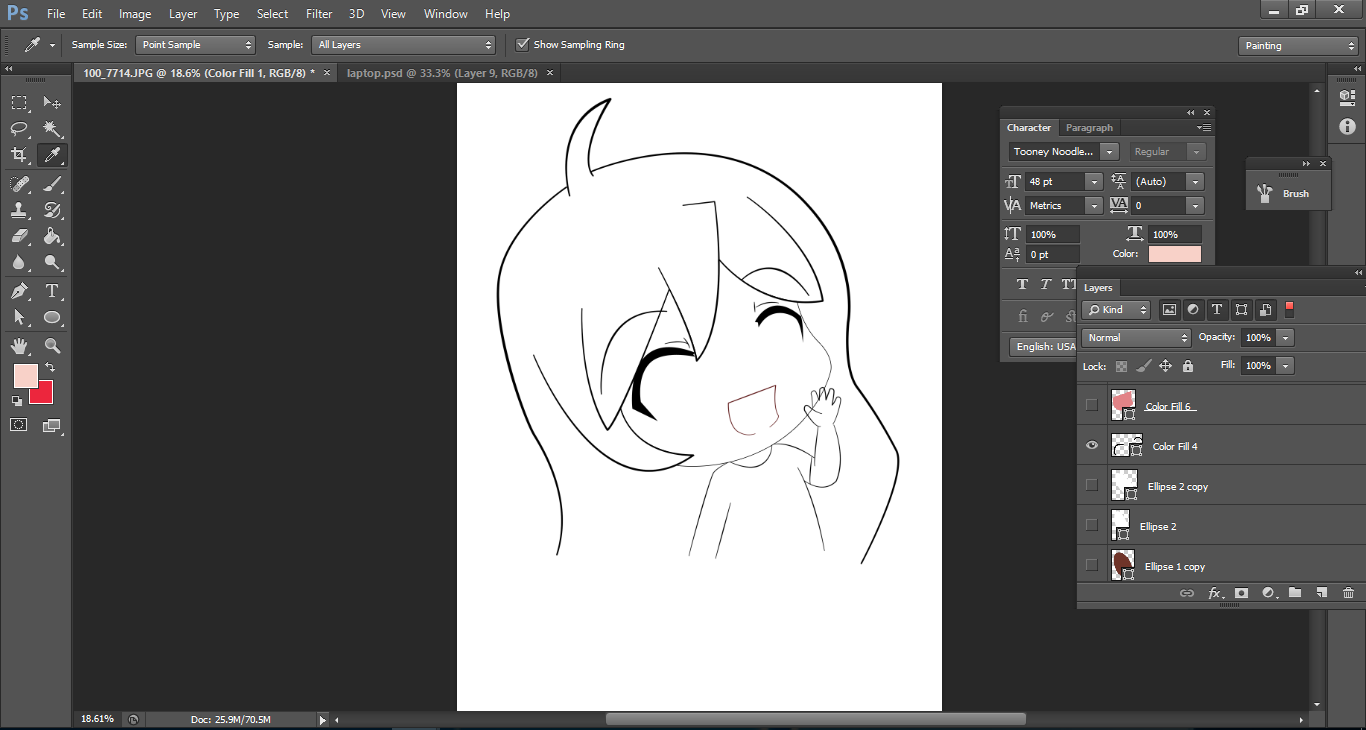Open font size 48 pt dropdown

[1093, 182]
